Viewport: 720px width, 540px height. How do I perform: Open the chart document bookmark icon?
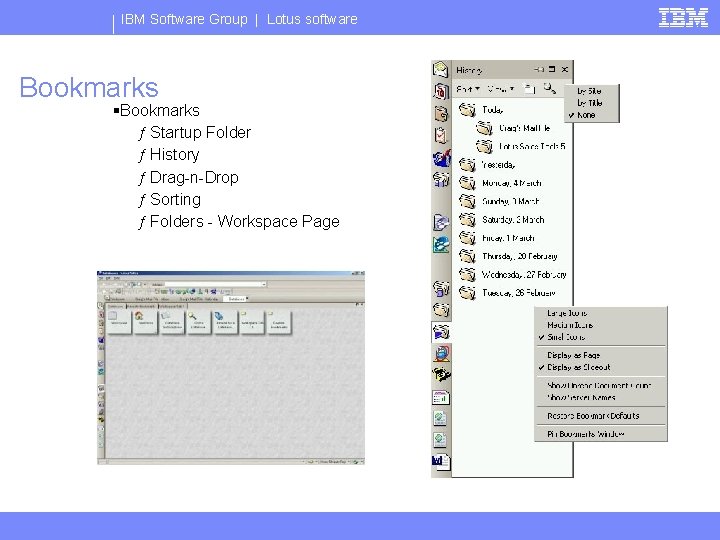[x=441, y=397]
